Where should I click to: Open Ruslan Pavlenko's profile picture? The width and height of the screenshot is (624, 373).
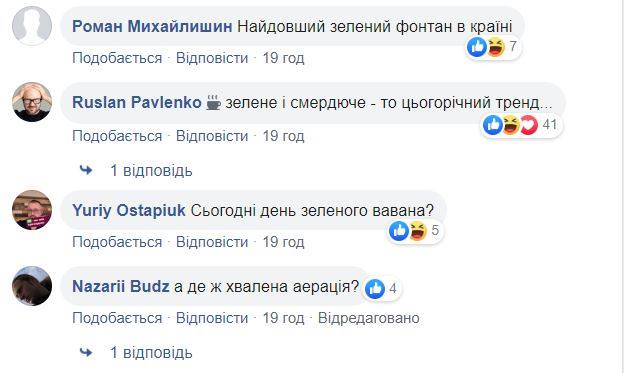[32, 102]
